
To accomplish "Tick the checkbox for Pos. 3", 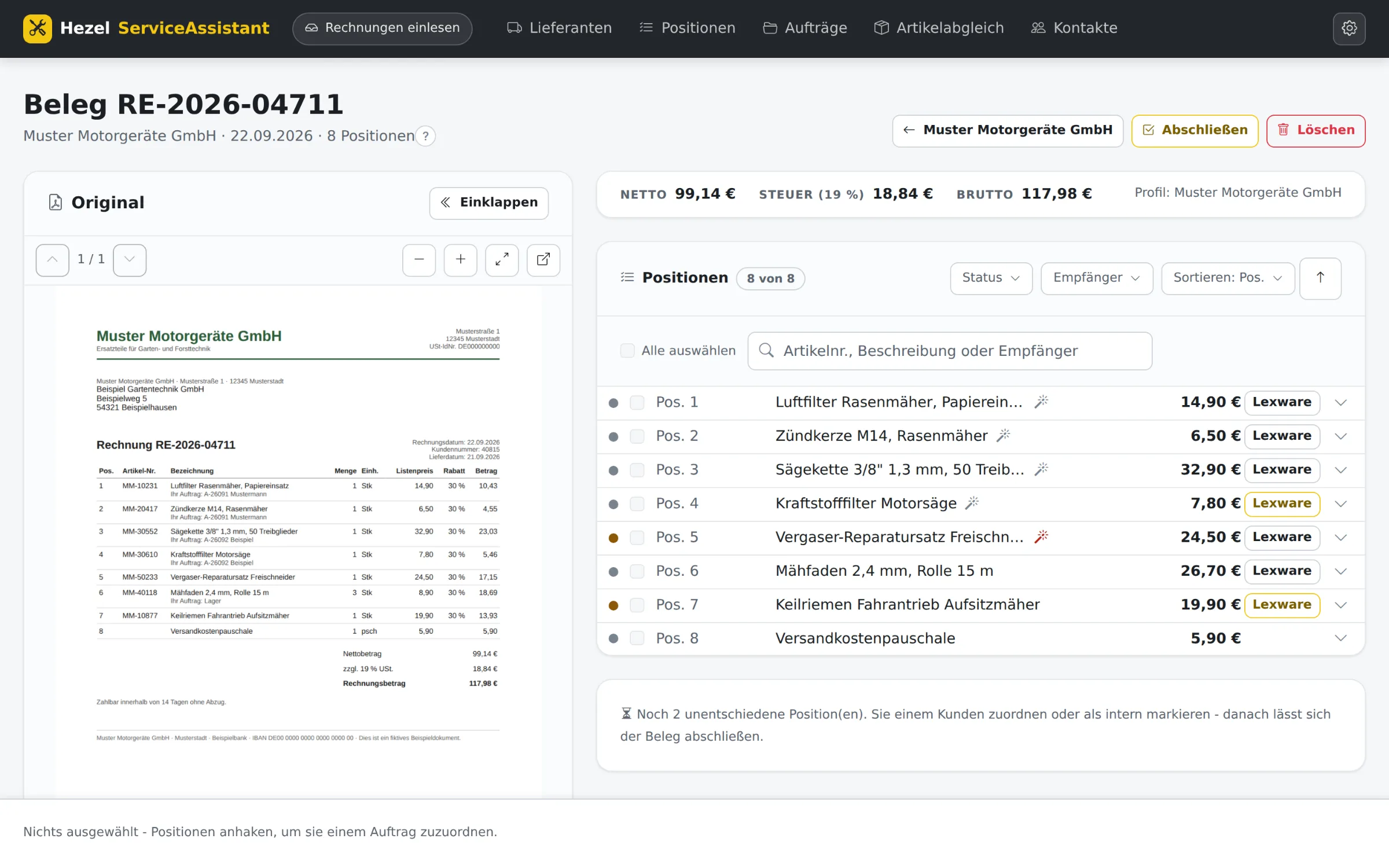I will pyautogui.click(x=637, y=470).
